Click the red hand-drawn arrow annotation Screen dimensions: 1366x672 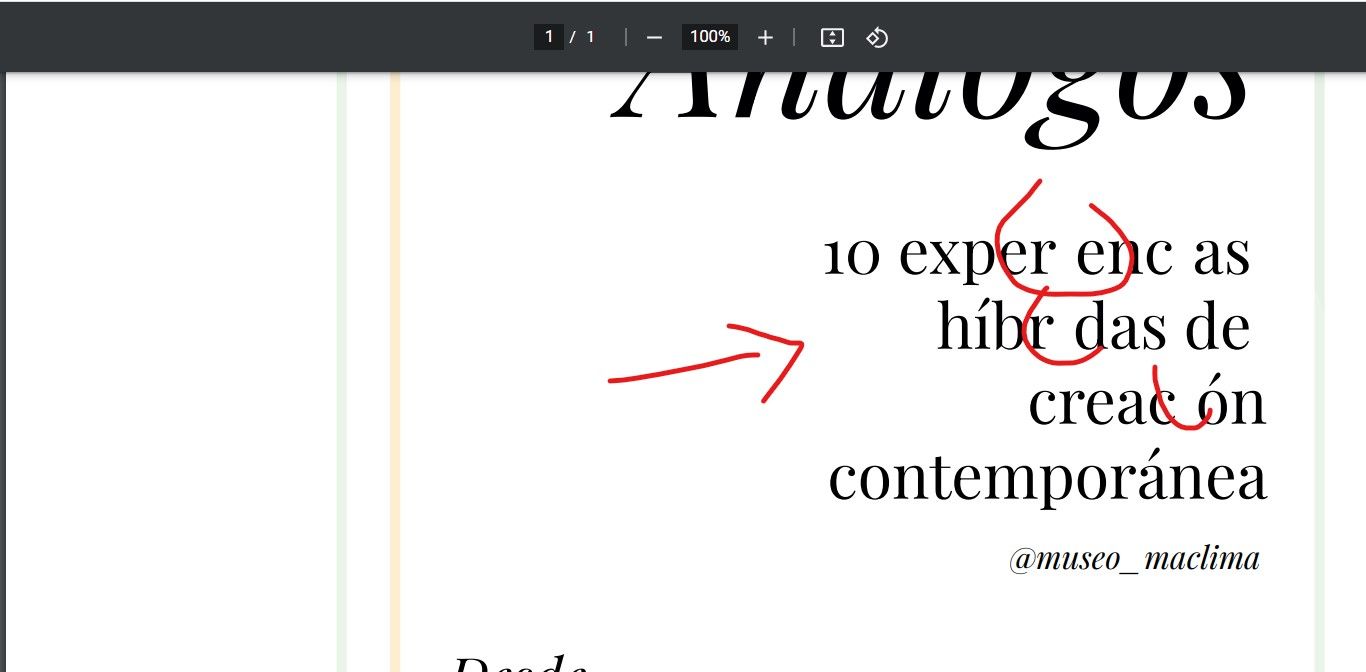click(x=706, y=362)
